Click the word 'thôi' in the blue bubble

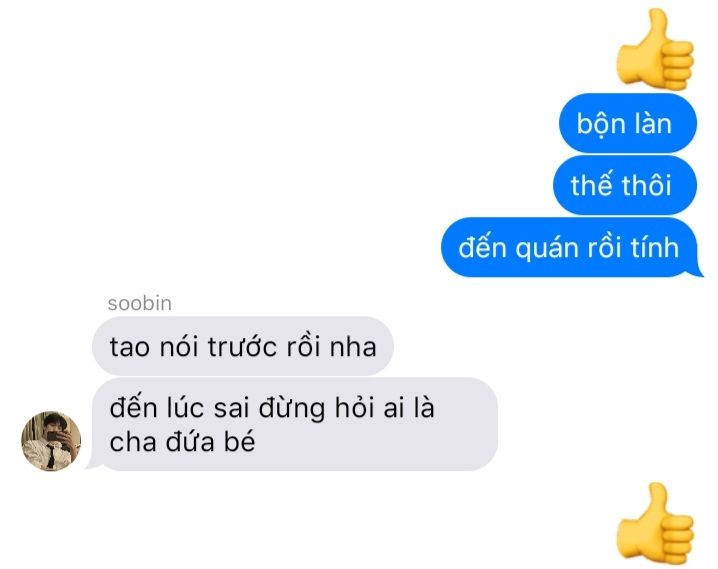tap(646, 185)
